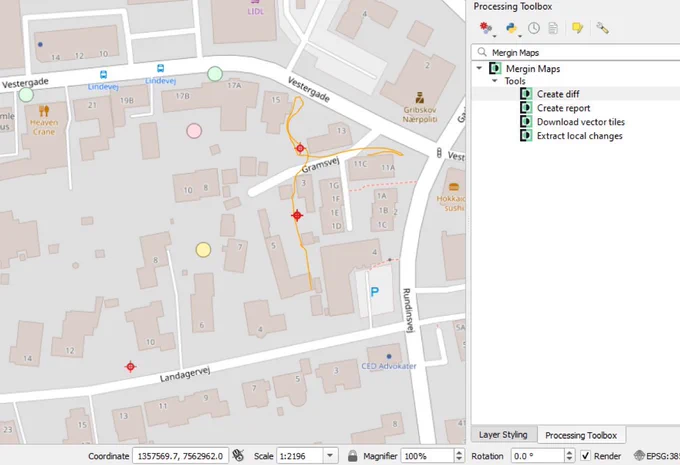The height and width of the screenshot is (465, 680).
Task: Click the red crosshair marker near Gramsvej
Action: click(300, 148)
